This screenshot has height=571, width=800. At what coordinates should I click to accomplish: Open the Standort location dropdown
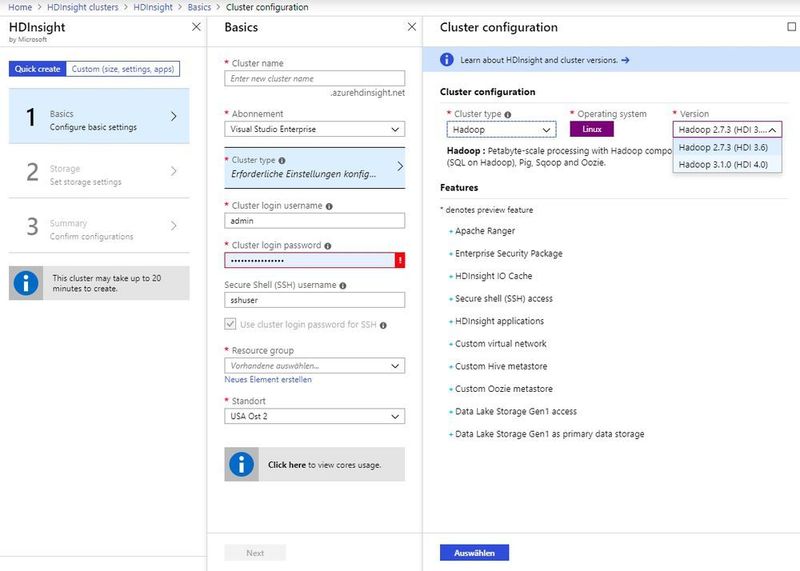314,416
